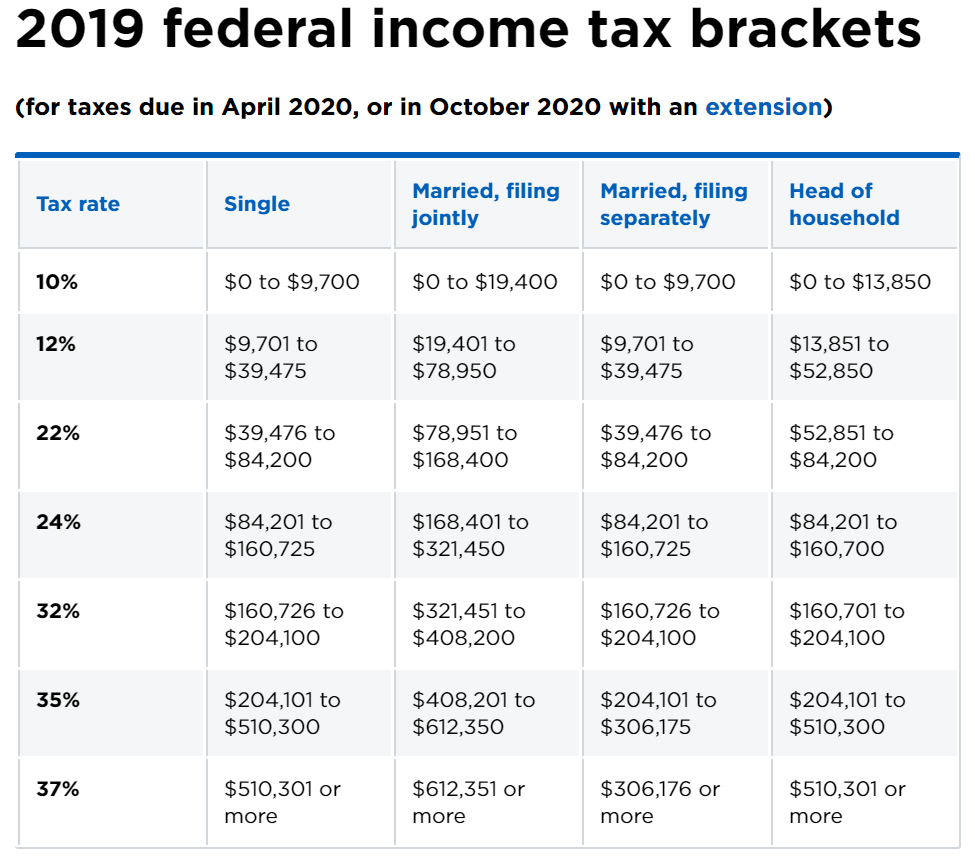Click the 32% tax rate cell
Screen dimensions: 975x857
tap(58, 611)
